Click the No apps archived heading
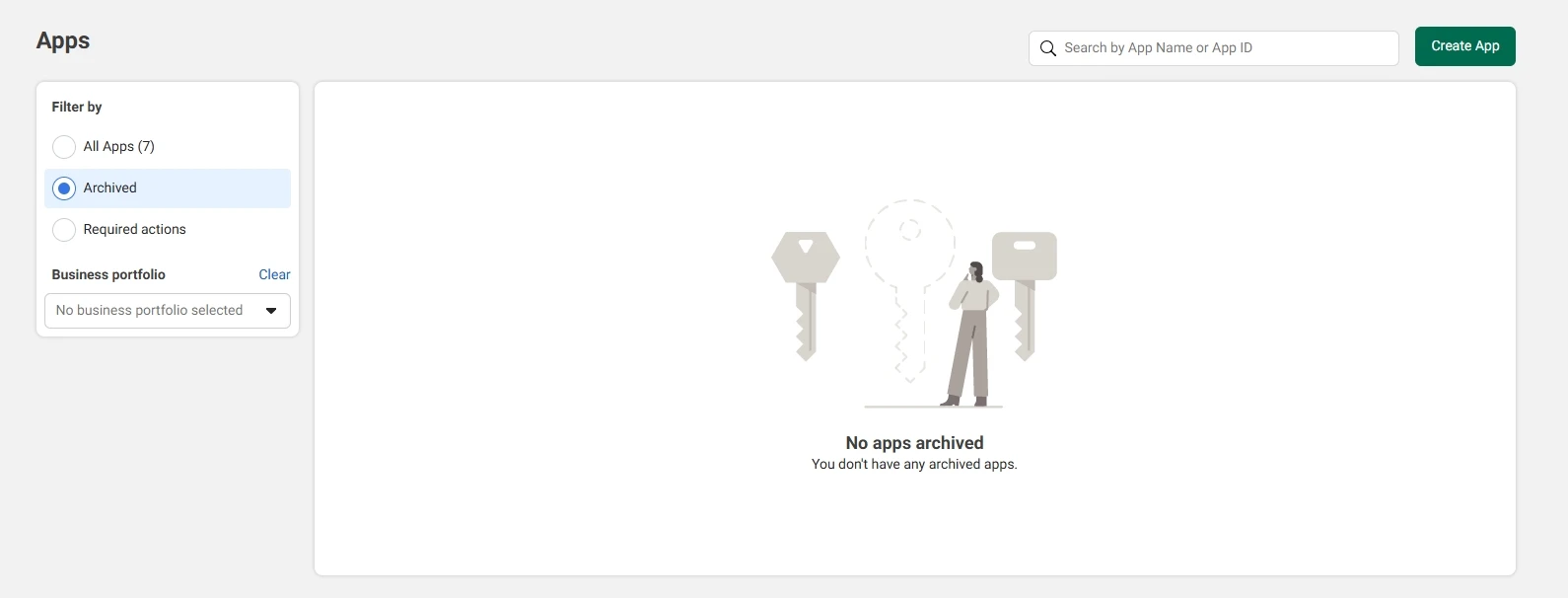 coord(915,443)
